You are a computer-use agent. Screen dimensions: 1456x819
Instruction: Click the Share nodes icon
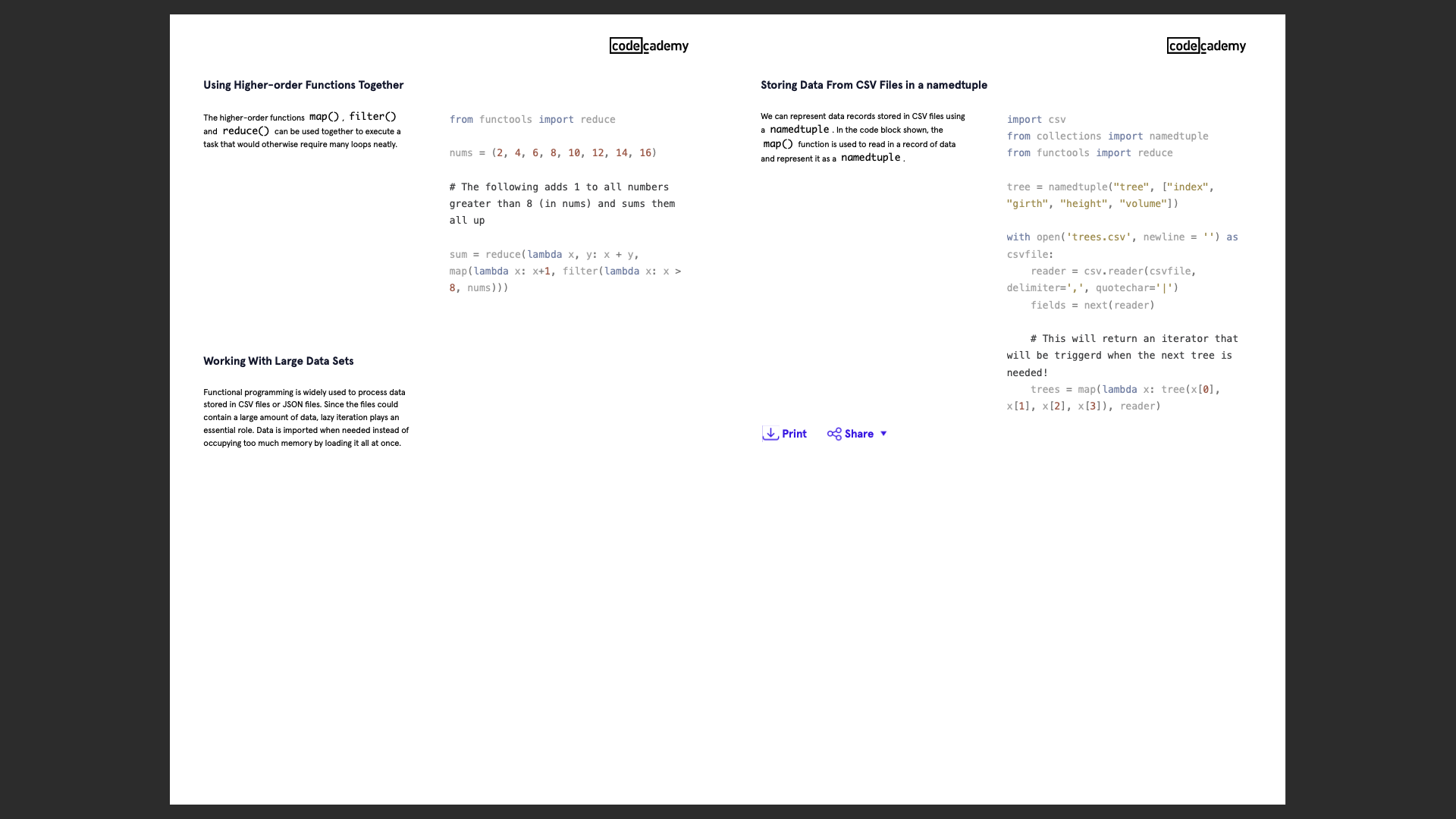coord(834,434)
